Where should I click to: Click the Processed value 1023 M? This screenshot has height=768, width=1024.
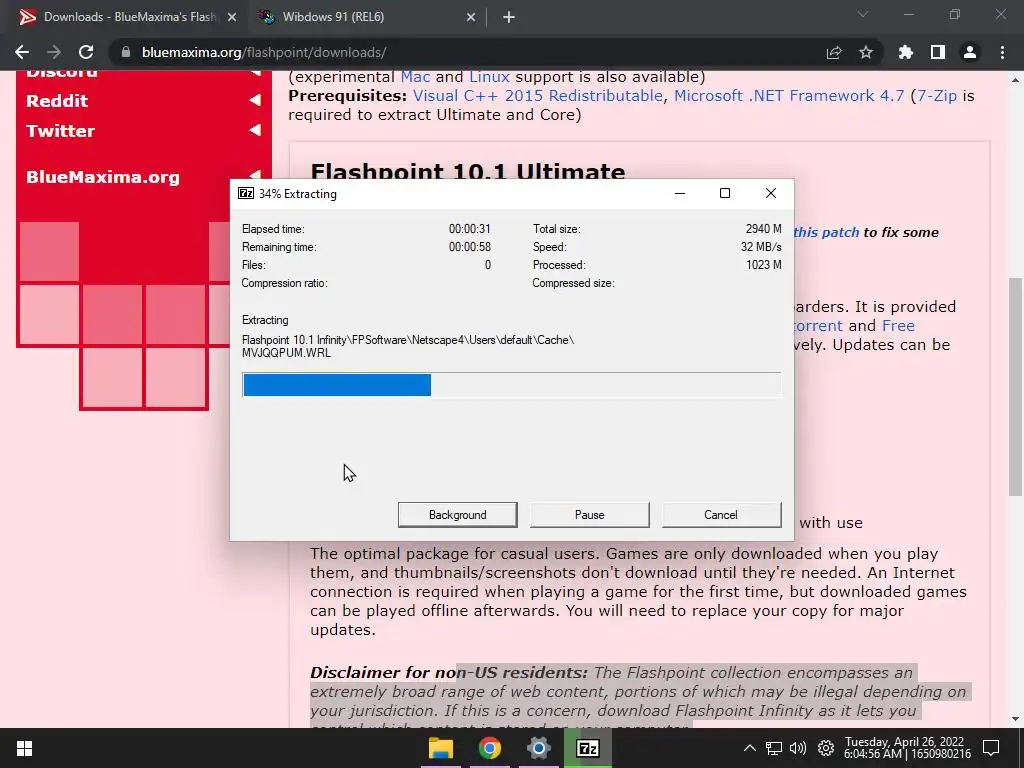[x=763, y=265]
